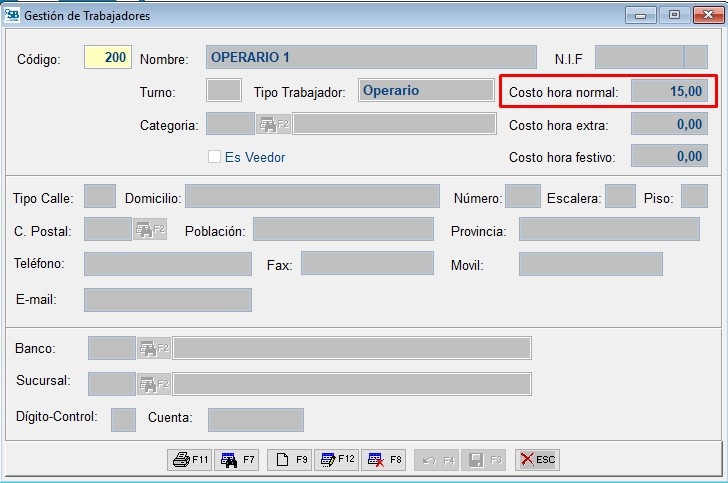The width and height of the screenshot is (728, 483).
Task: Click the edit record F12 button
Action: (336, 460)
